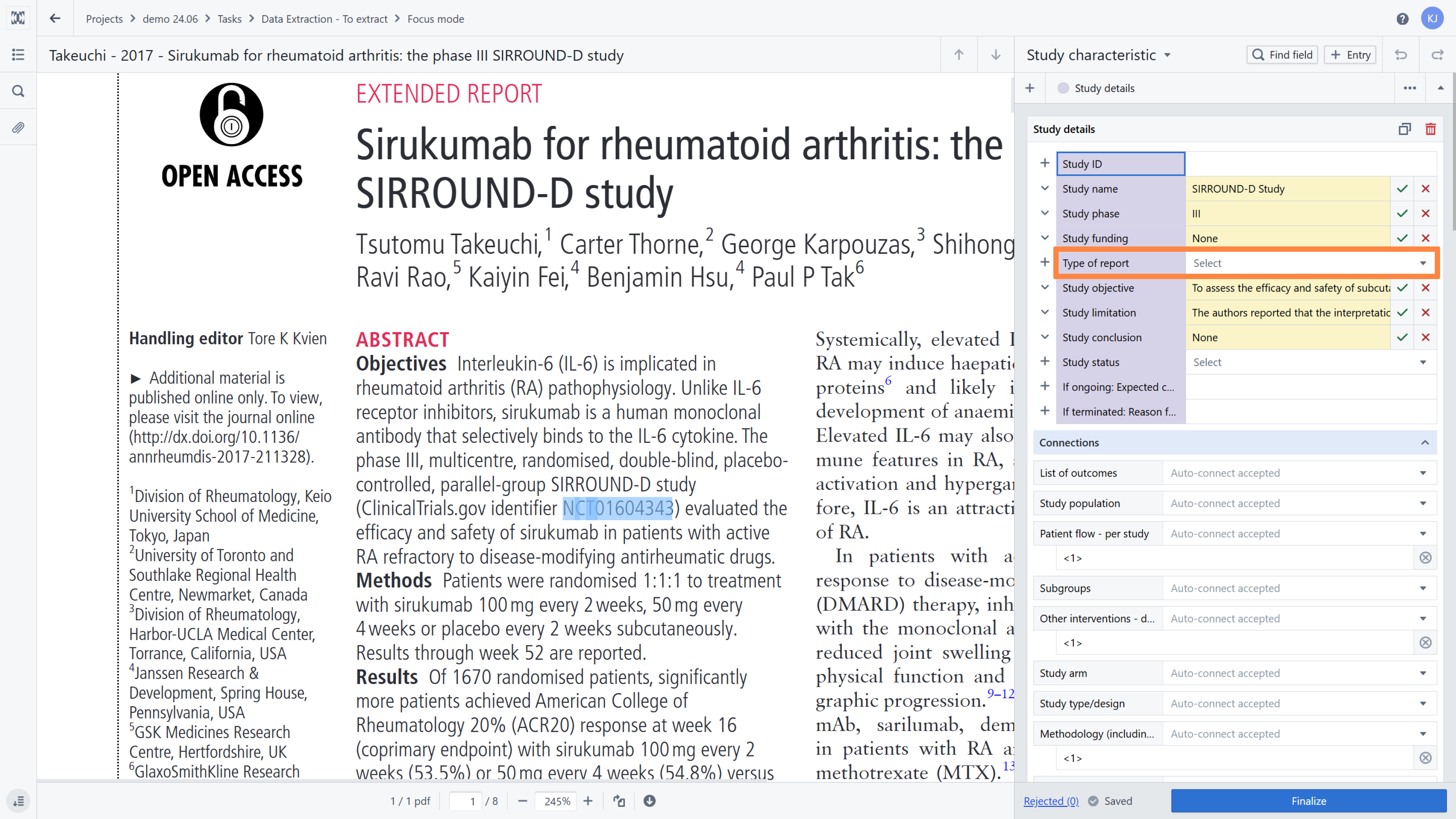The height and width of the screenshot is (819, 1456).
Task: Open the Rejected (0) link
Action: click(x=1051, y=801)
